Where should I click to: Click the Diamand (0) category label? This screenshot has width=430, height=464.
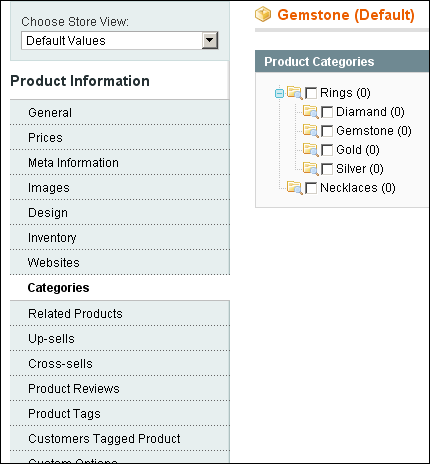370,112
